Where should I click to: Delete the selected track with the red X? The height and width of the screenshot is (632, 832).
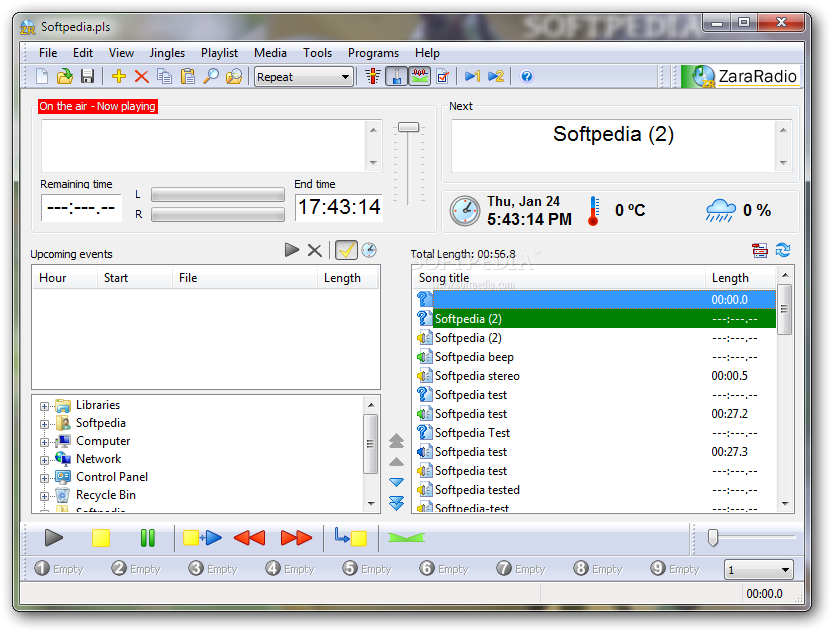coord(141,76)
